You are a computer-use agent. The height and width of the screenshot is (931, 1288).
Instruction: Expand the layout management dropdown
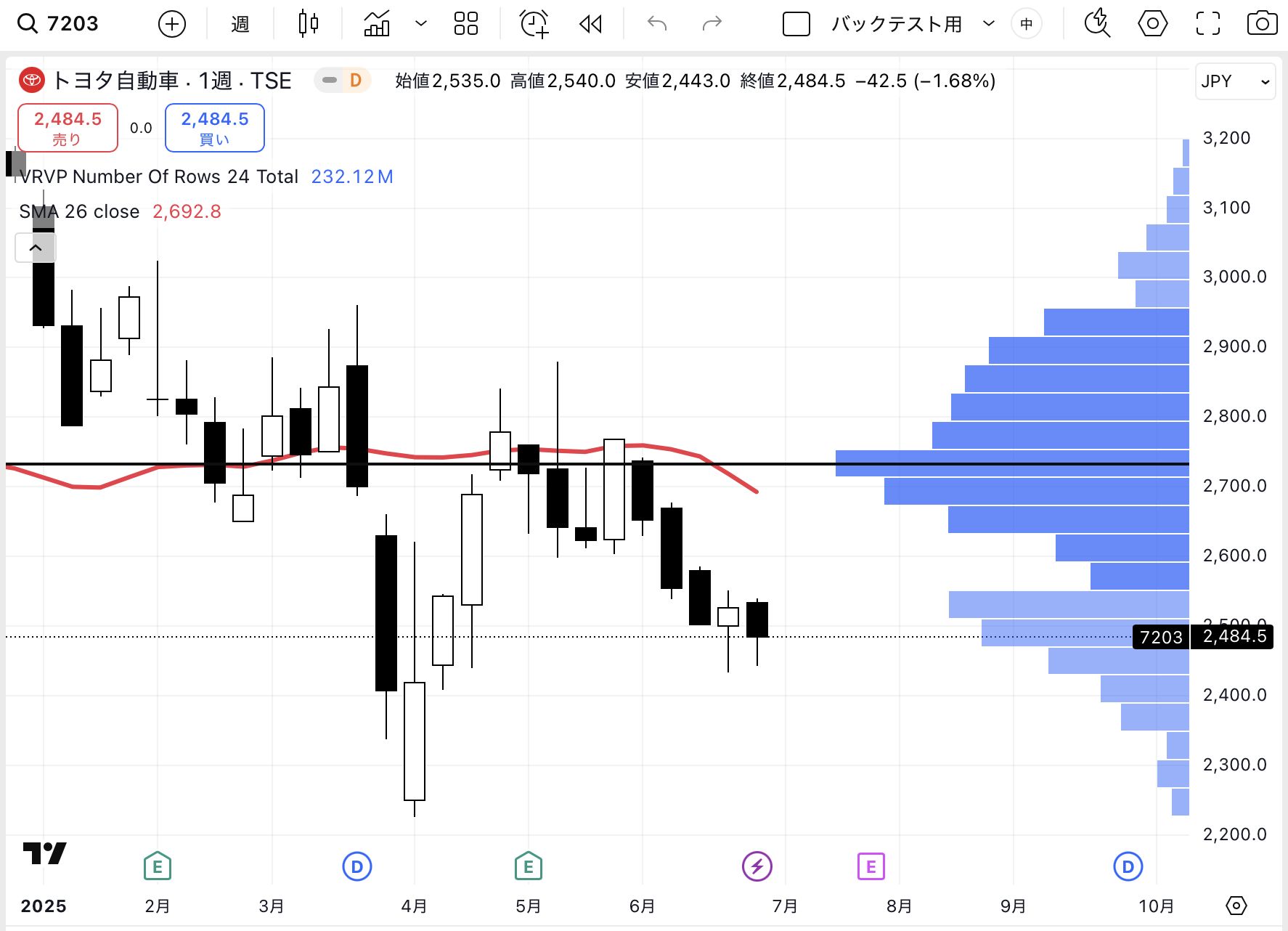(x=988, y=24)
